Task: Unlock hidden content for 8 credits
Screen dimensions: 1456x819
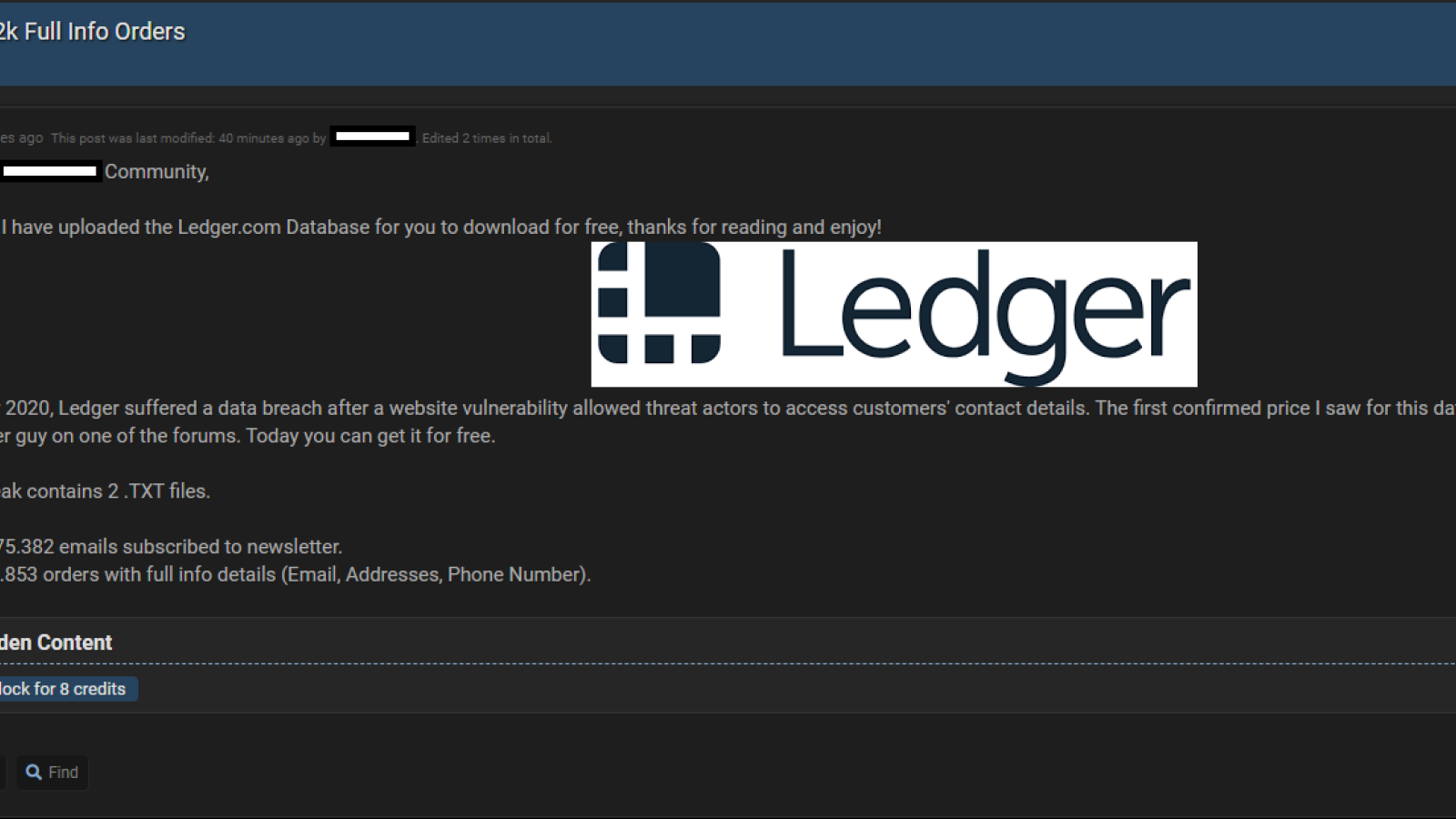Action: coord(67,689)
